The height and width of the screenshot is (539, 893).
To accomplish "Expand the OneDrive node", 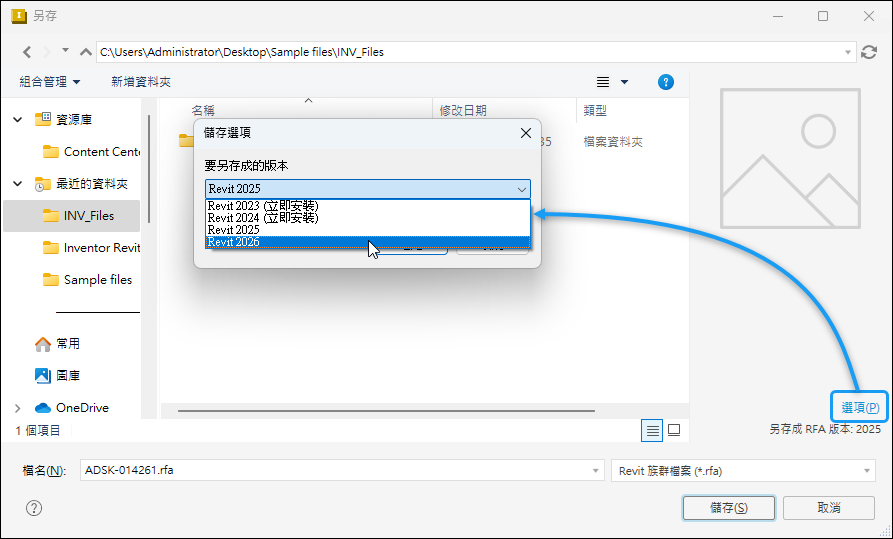I will [x=18, y=408].
